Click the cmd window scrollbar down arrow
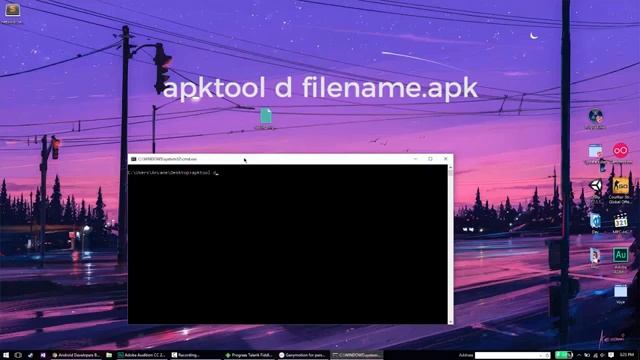Image resolution: width=640 pixels, height=360 pixels. tap(451, 322)
